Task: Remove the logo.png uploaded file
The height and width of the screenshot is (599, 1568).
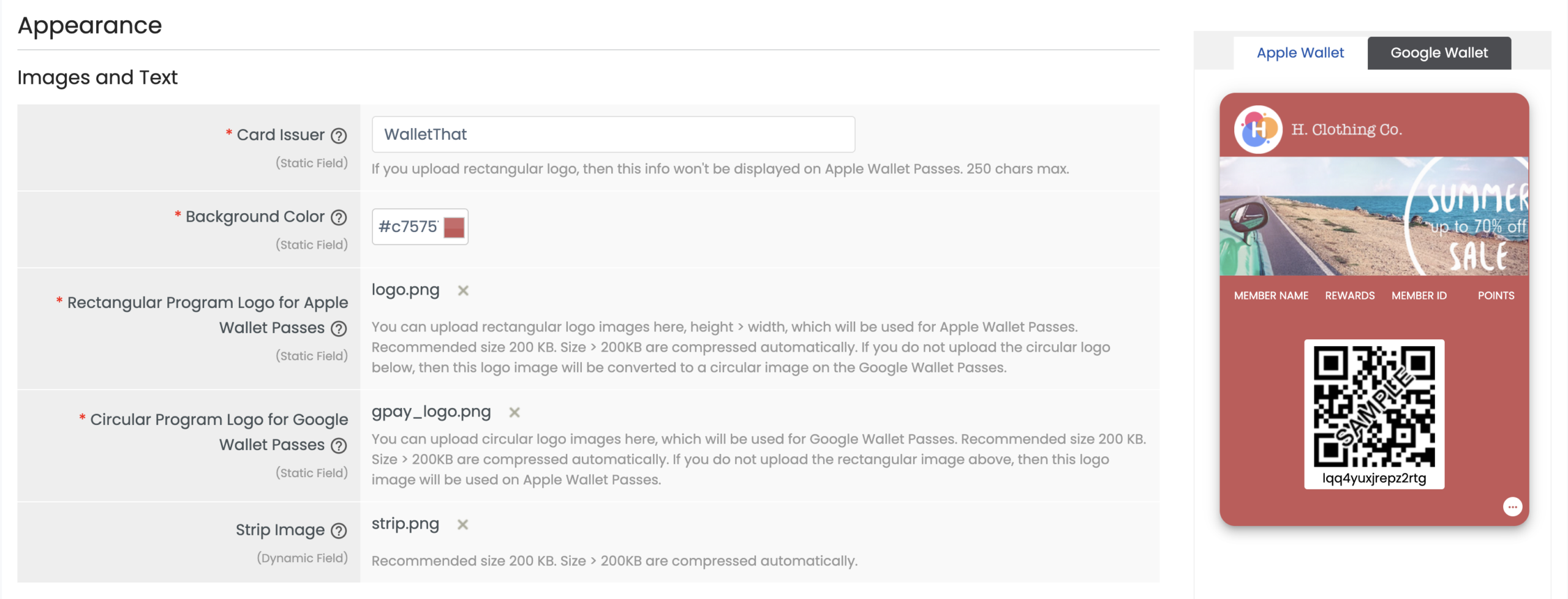Action: [x=463, y=291]
